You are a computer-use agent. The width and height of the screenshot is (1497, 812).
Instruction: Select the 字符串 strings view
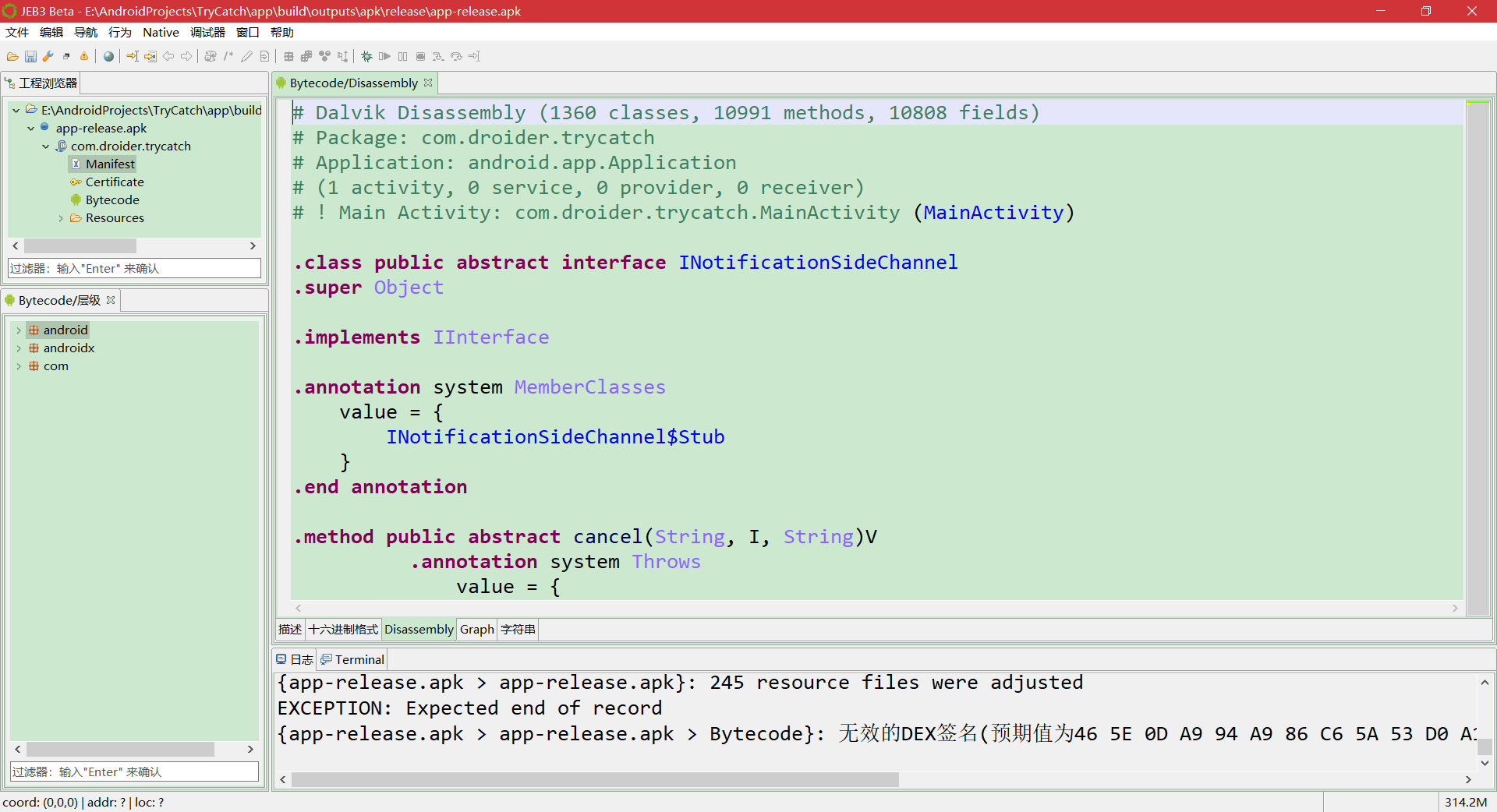[517, 629]
